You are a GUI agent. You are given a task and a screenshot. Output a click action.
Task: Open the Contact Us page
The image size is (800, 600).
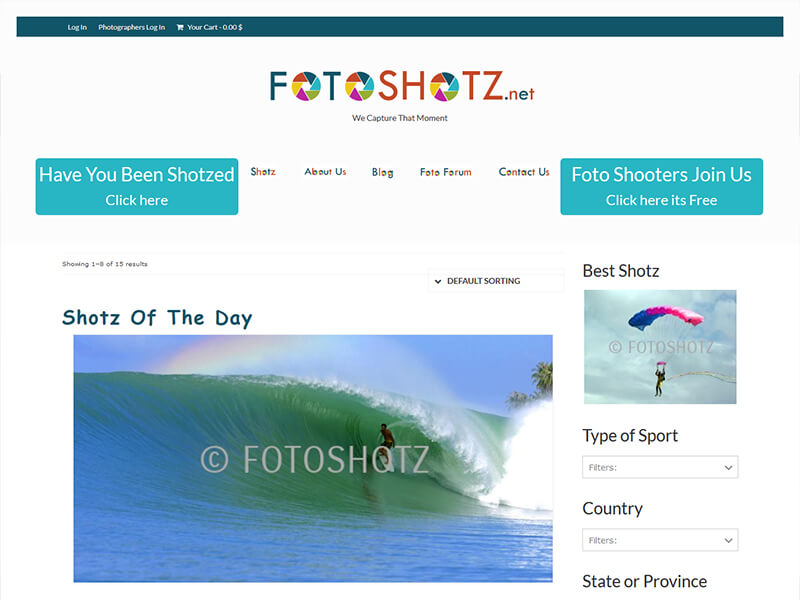coord(523,172)
